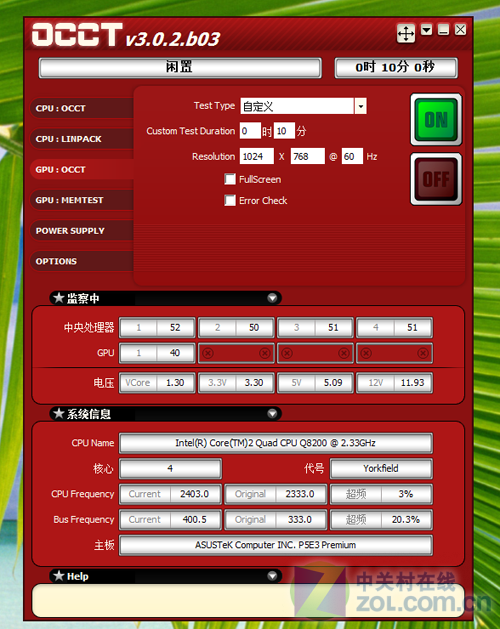Click the star icon beside 监察中
Image resolution: width=500 pixels, height=629 pixels.
[59, 298]
